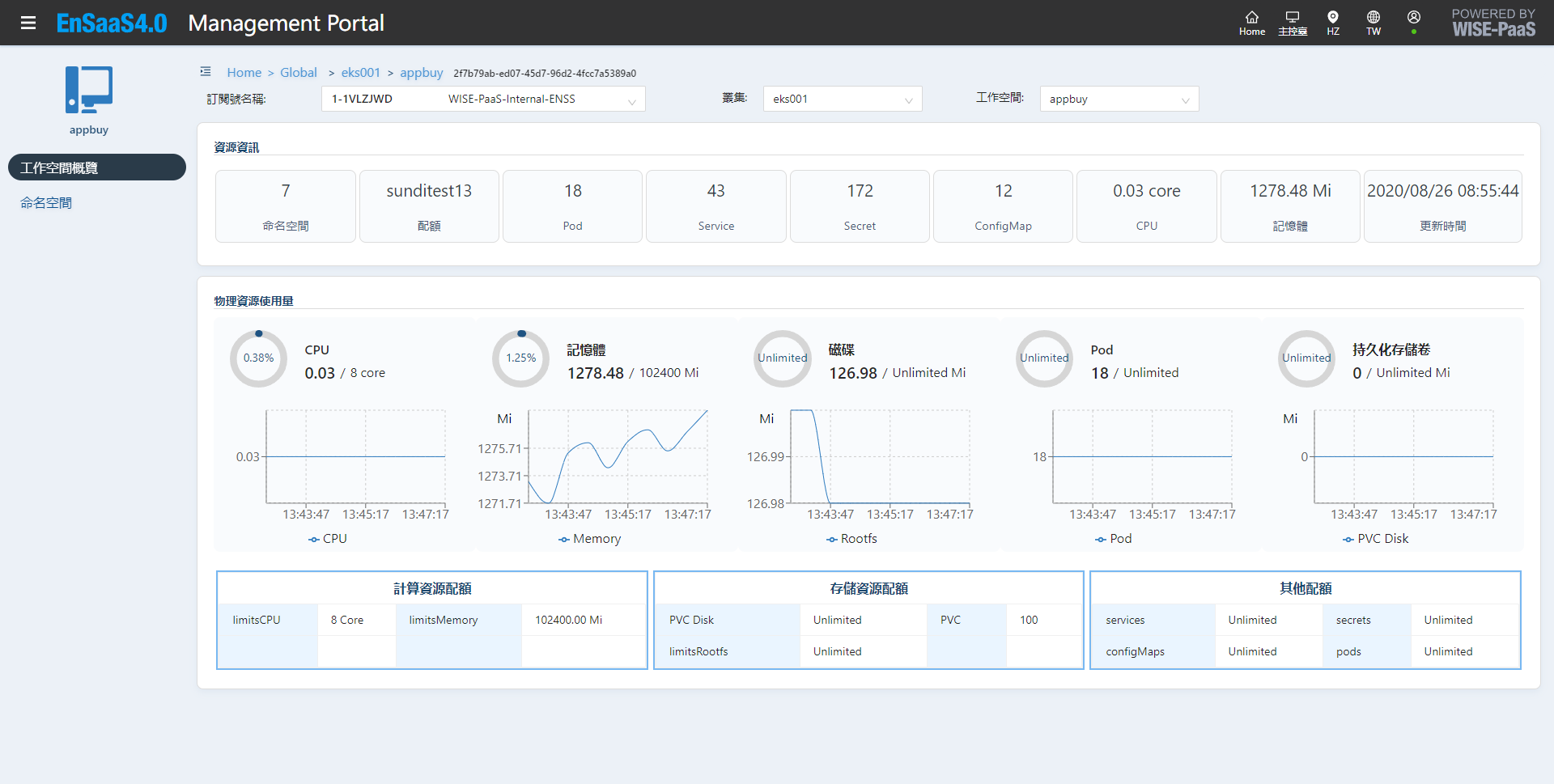Click the Pod count line chart
This screenshot has width=1554, height=784.
(x=1143, y=457)
